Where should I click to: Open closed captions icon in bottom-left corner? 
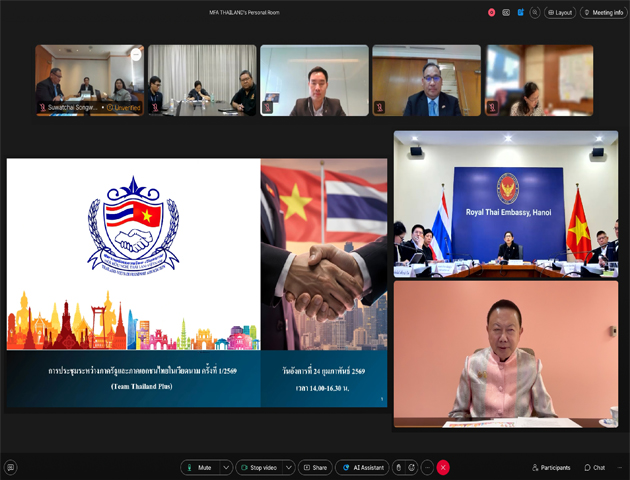tap(11, 467)
